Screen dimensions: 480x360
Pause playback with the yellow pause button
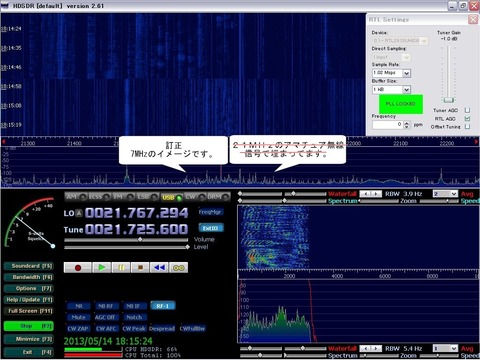coord(121,267)
